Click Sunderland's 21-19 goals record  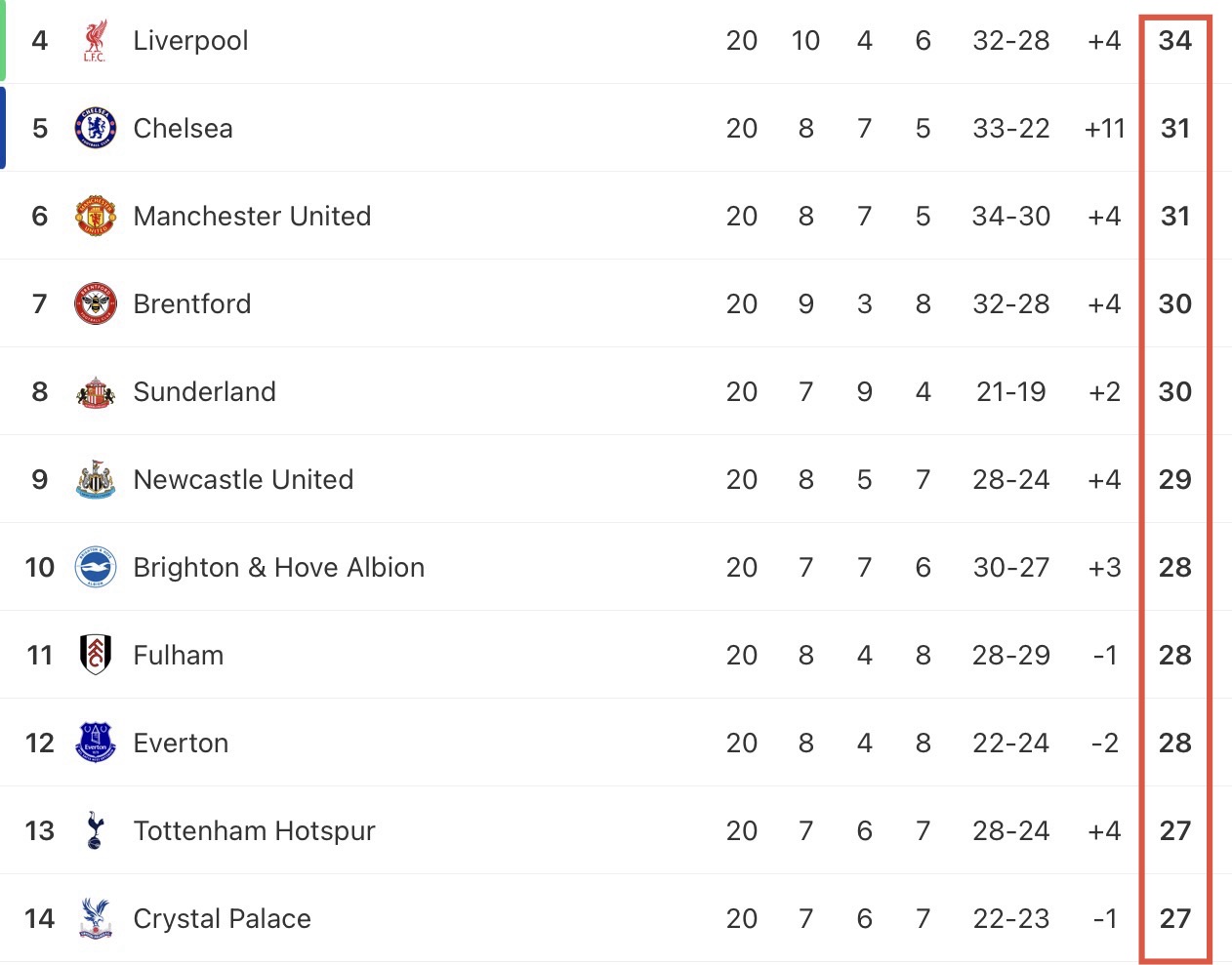[1011, 391]
